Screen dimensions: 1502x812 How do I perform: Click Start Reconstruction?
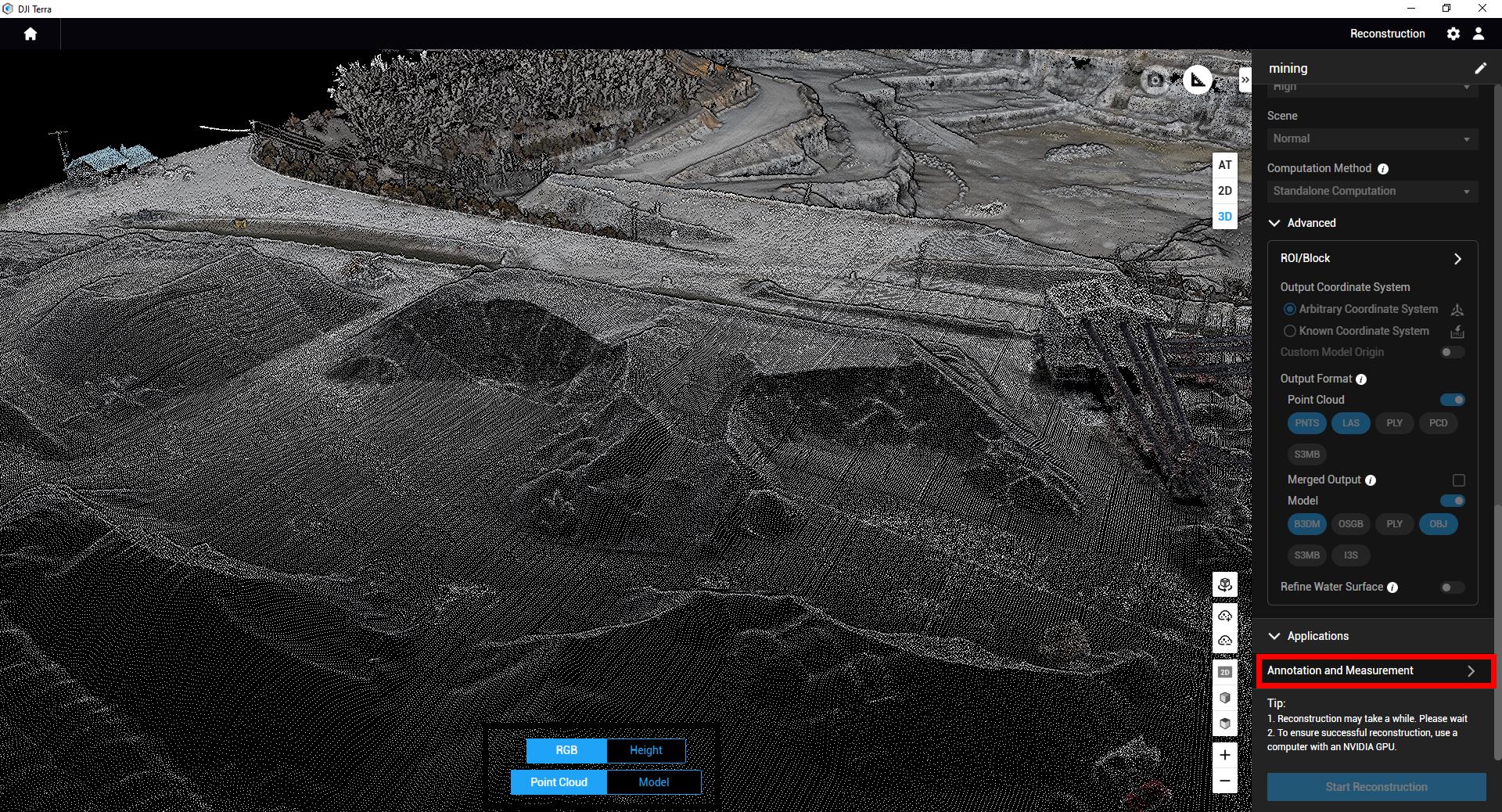click(1375, 787)
